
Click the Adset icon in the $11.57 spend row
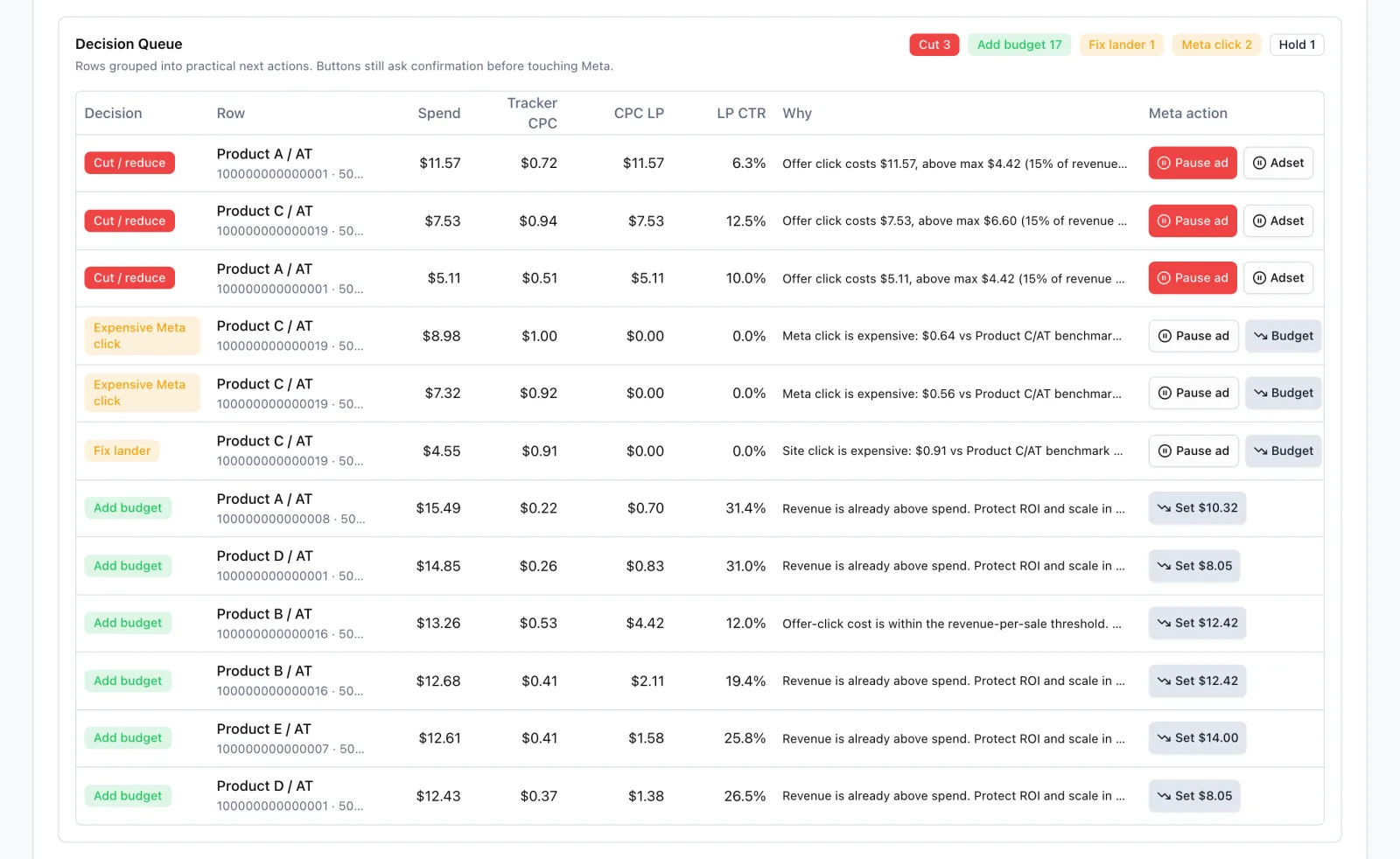tap(1259, 163)
